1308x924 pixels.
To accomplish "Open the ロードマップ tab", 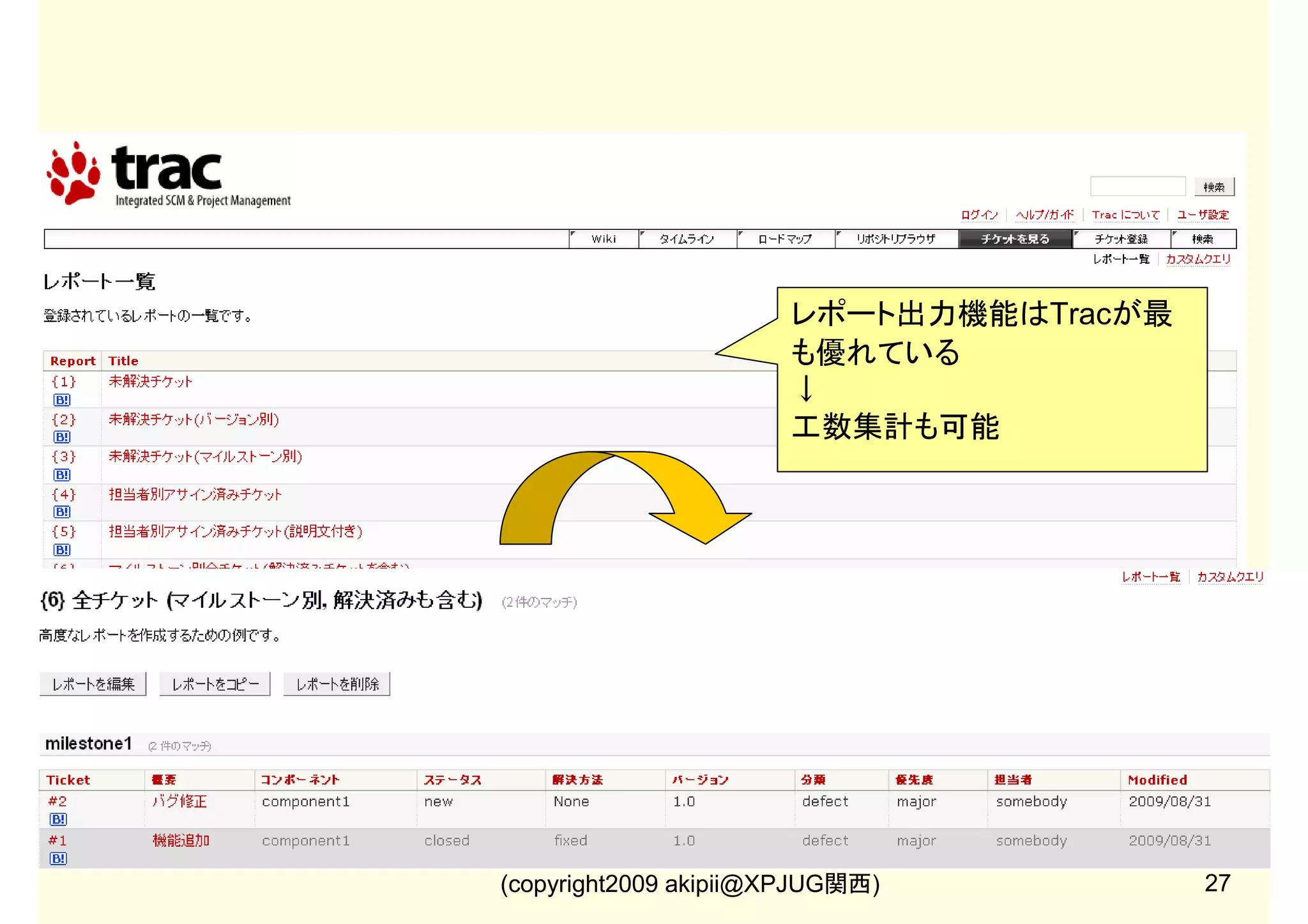I will (785, 239).
